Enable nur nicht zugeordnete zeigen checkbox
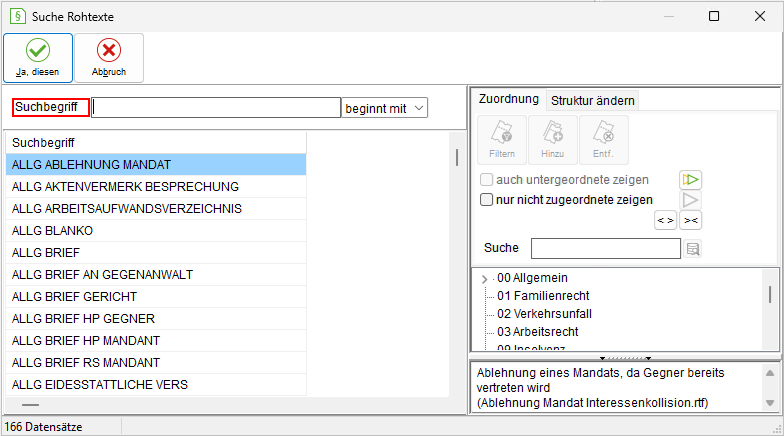 486,200
